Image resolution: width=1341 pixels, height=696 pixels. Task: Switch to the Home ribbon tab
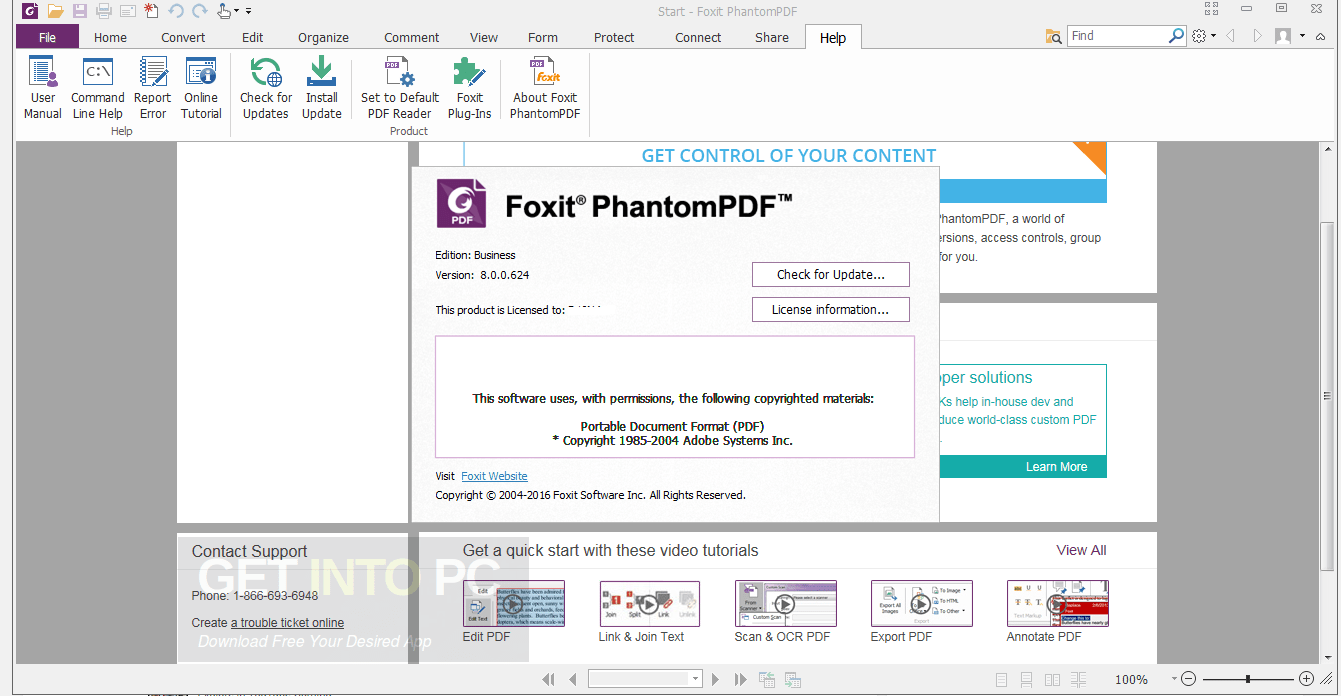tap(109, 36)
